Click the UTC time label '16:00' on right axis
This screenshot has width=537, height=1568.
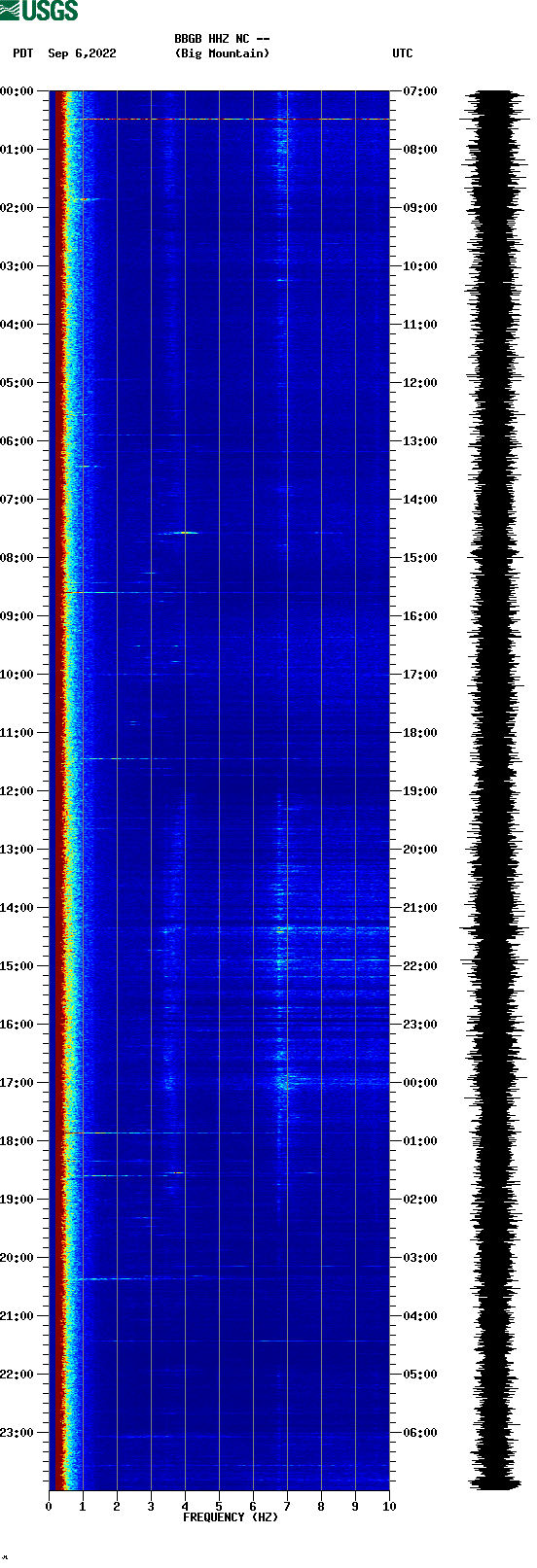(x=420, y=616)
